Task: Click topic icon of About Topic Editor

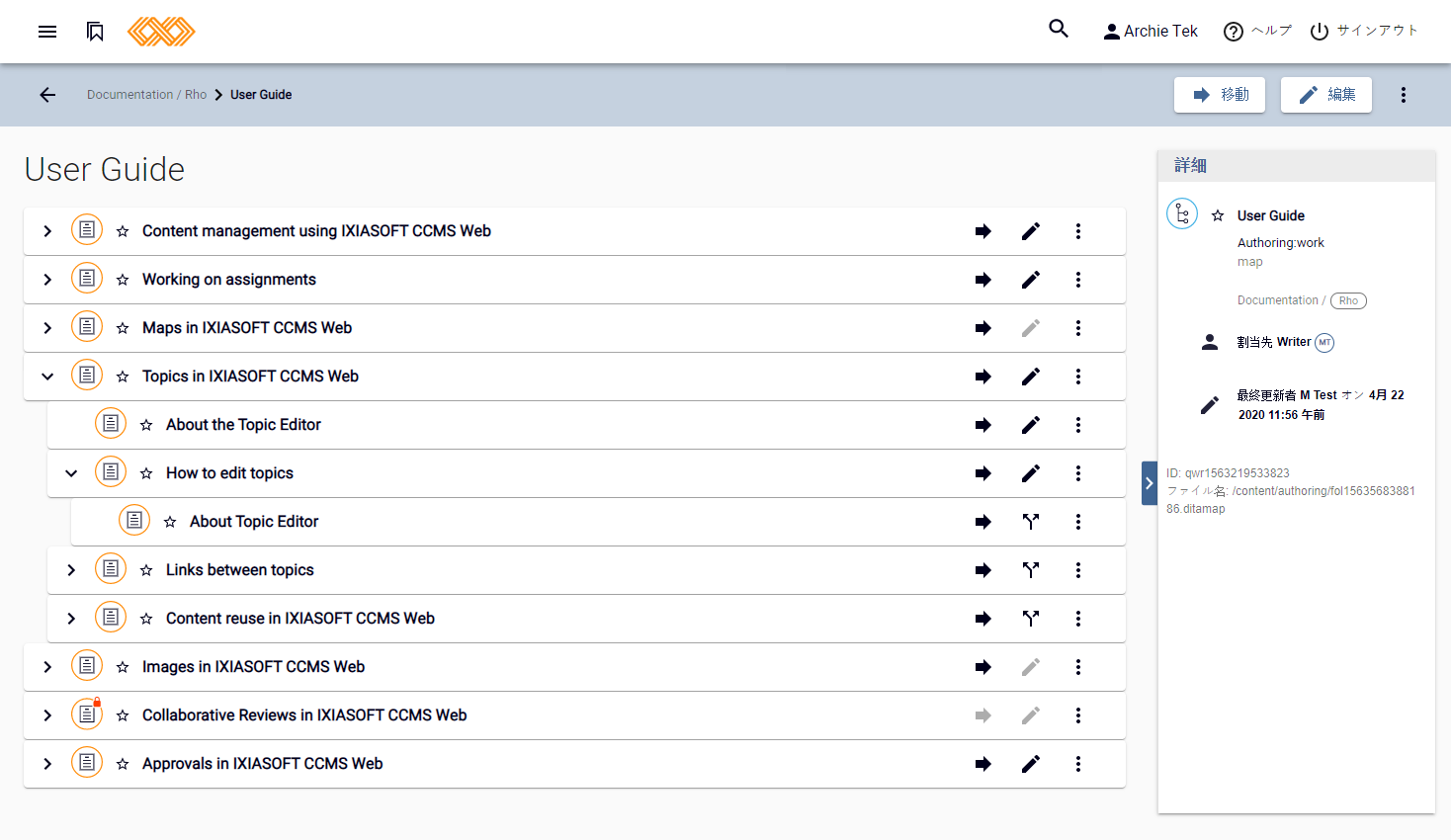Action: (134, 520)
